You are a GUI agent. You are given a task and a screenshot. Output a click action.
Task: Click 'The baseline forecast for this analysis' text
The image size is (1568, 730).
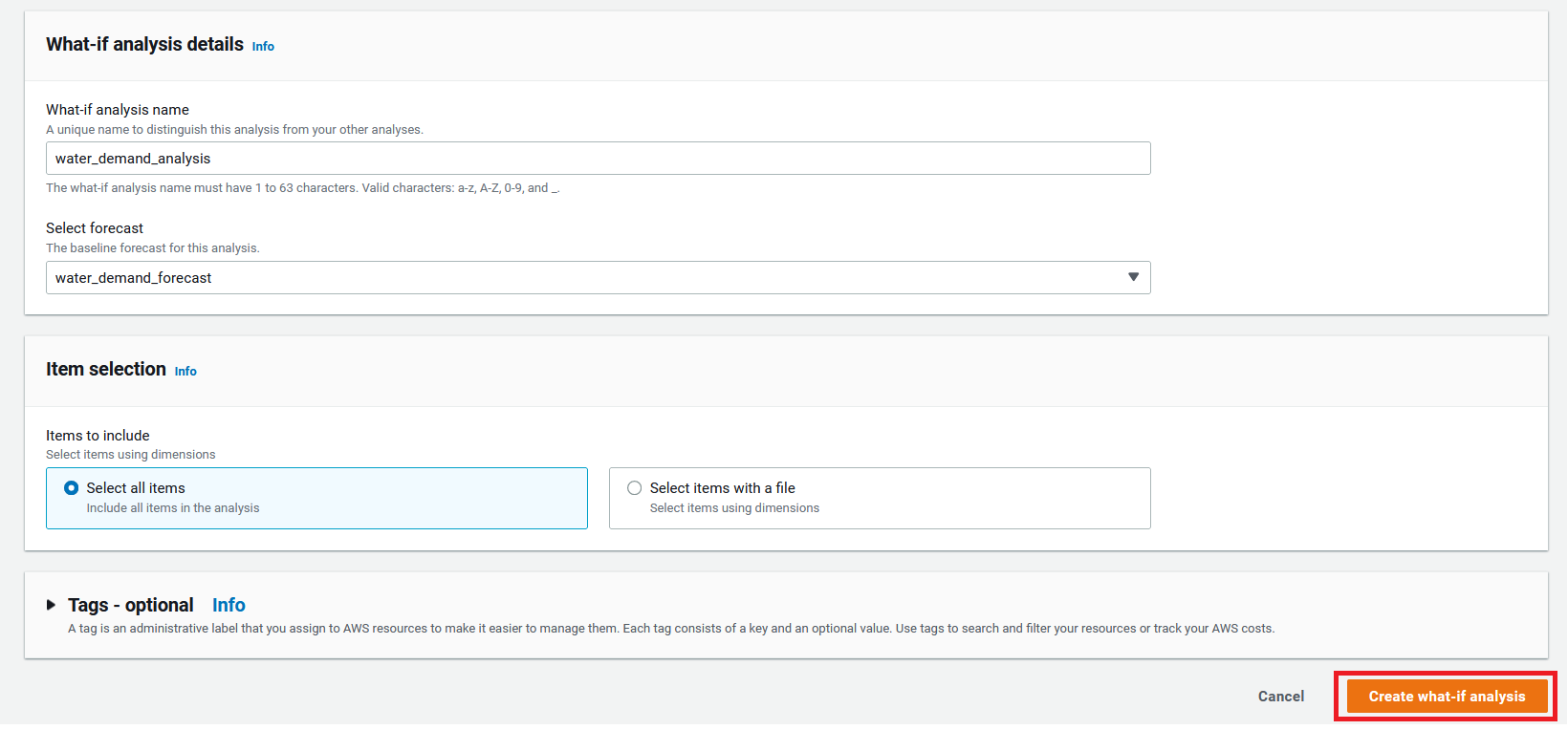(153, 248)
